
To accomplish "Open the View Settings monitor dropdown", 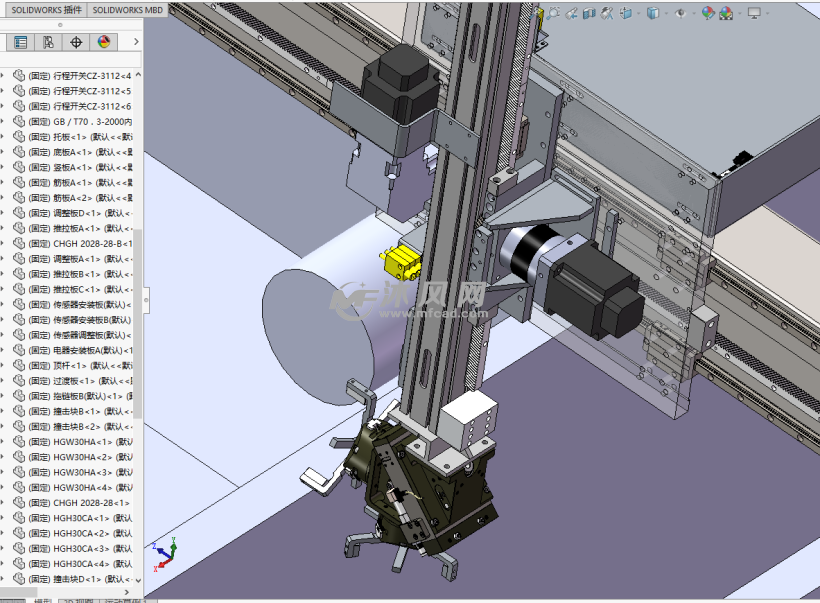I will click(x=754, y=14).
